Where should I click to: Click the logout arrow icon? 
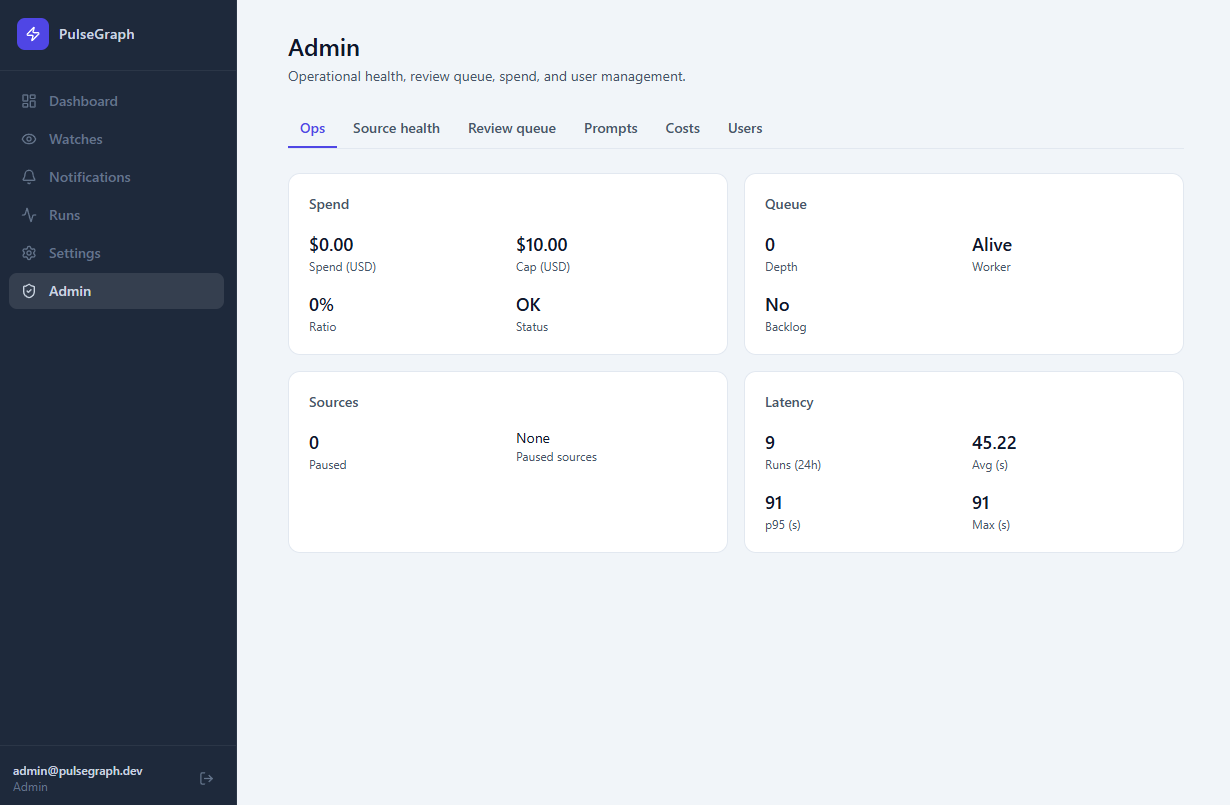tap(207, 778)
